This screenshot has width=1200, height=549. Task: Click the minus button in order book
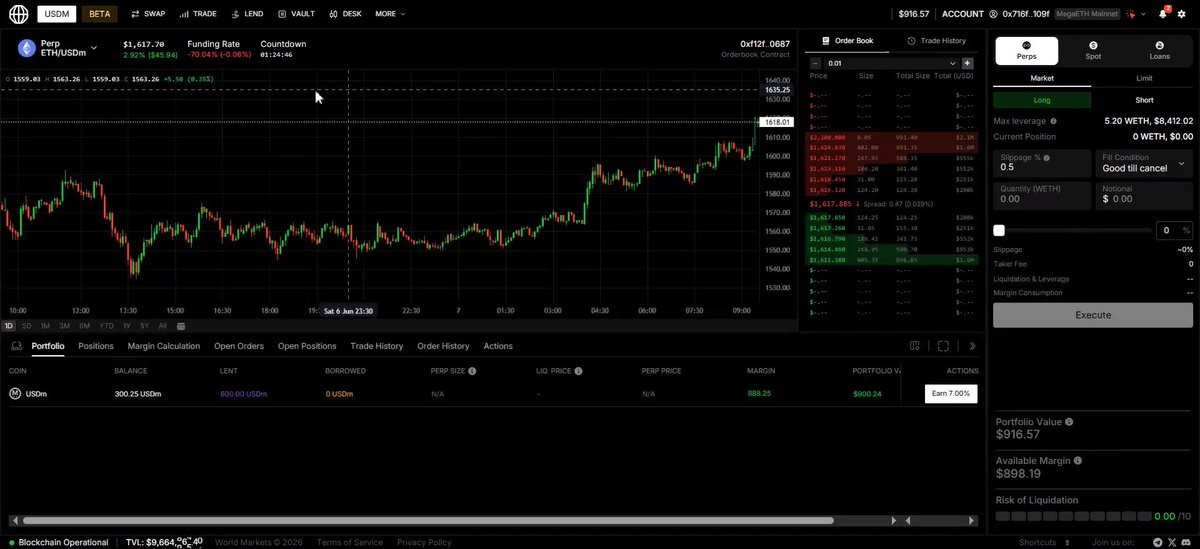click(815, 63)
